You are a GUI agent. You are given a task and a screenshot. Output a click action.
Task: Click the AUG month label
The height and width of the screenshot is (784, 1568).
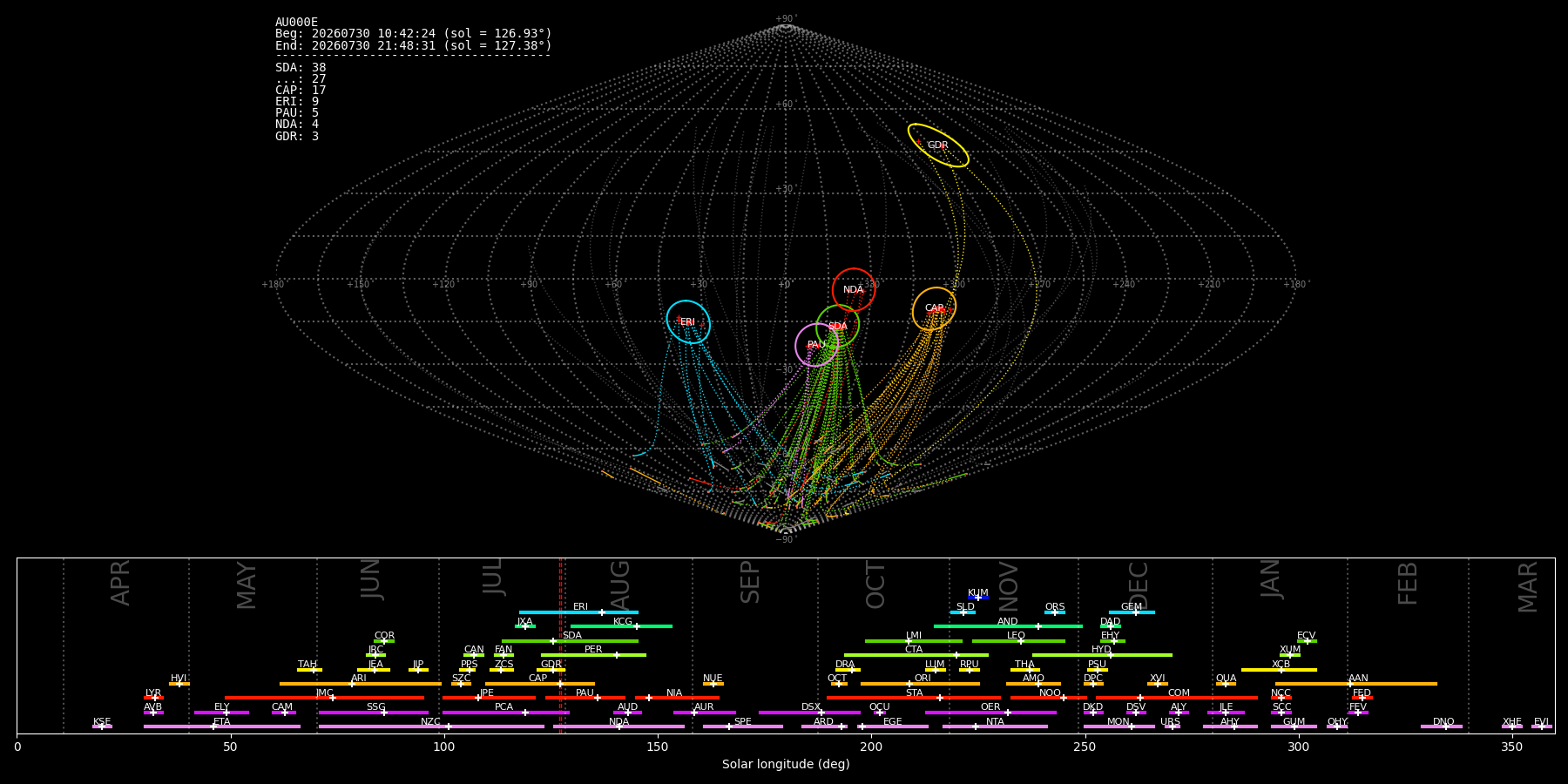tap(620, 586)
